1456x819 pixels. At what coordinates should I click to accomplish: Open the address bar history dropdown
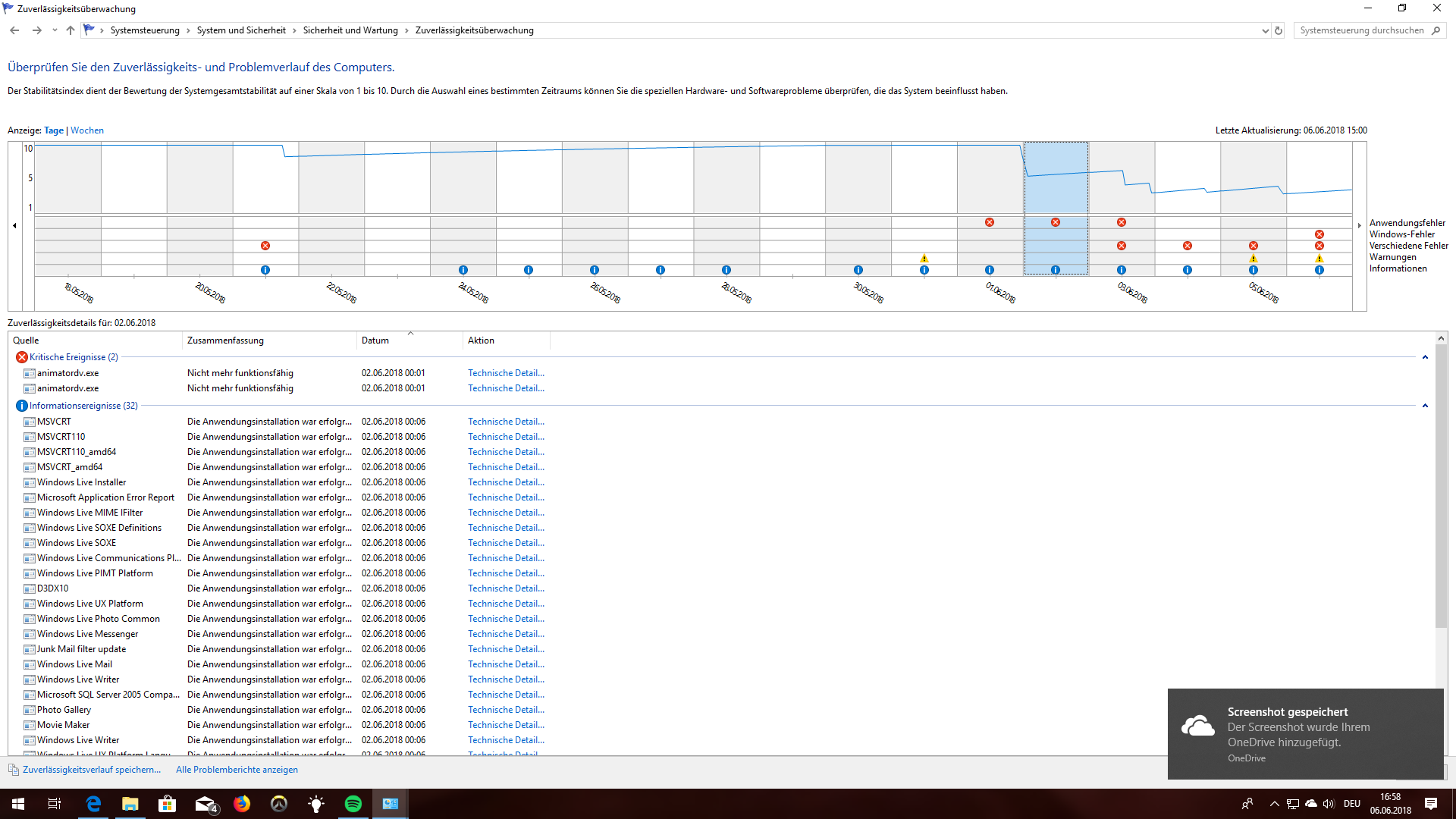tap(1265, 30)
